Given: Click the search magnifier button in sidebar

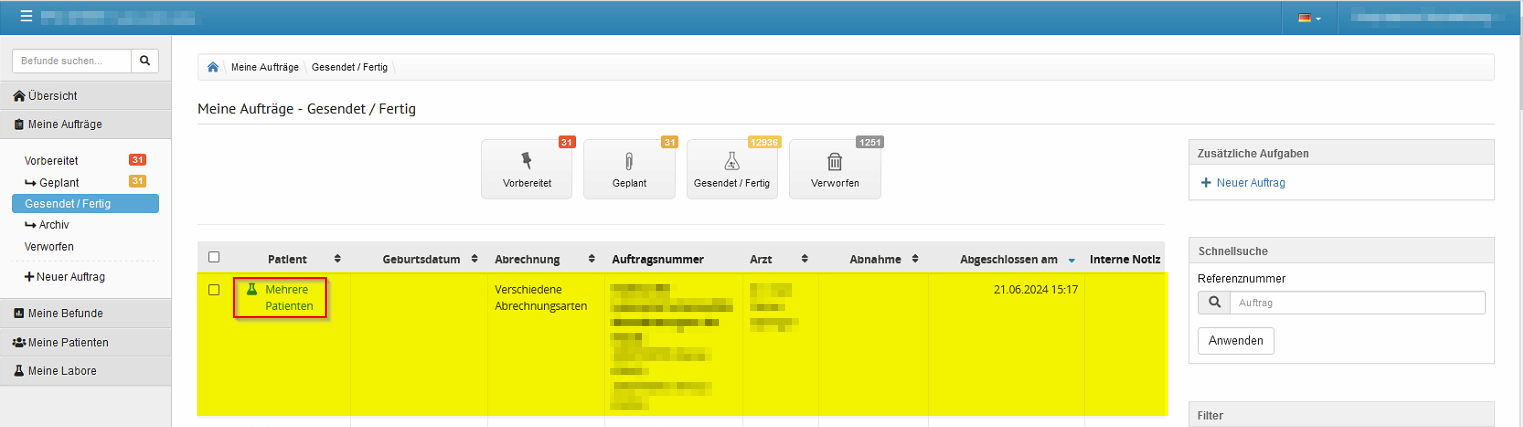Looking at the screenshot, I should 145,61.
